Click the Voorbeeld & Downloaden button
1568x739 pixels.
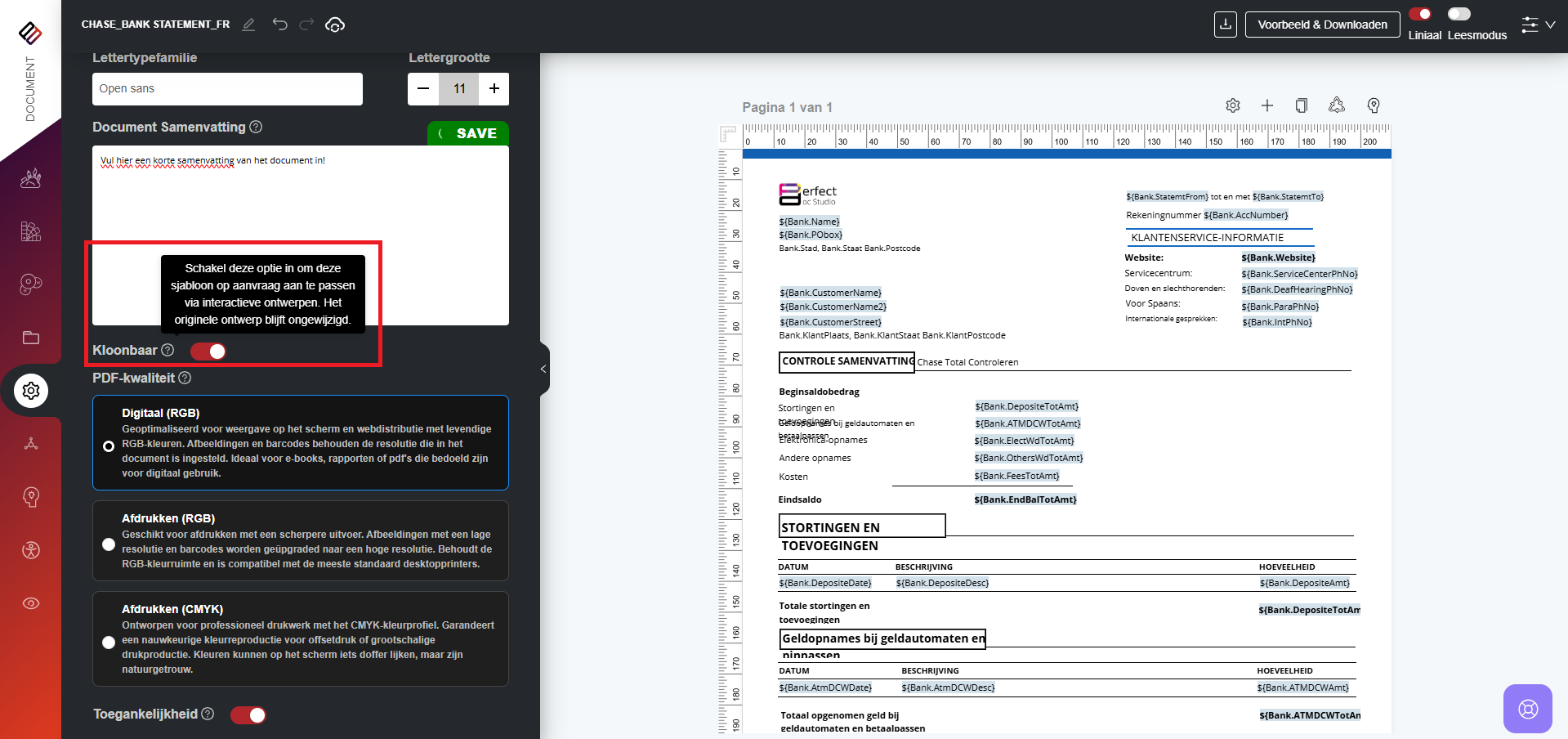[1322, 25]
